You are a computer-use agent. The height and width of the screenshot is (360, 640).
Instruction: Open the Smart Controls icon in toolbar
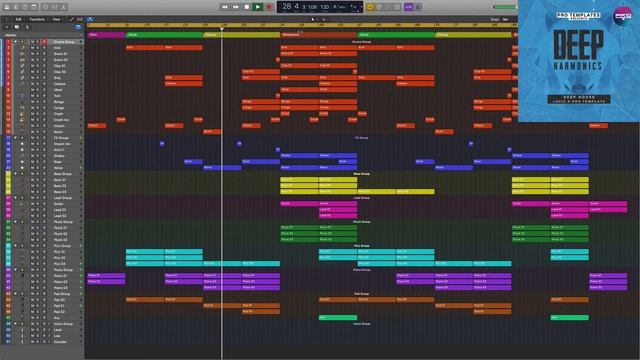[44, 7]
